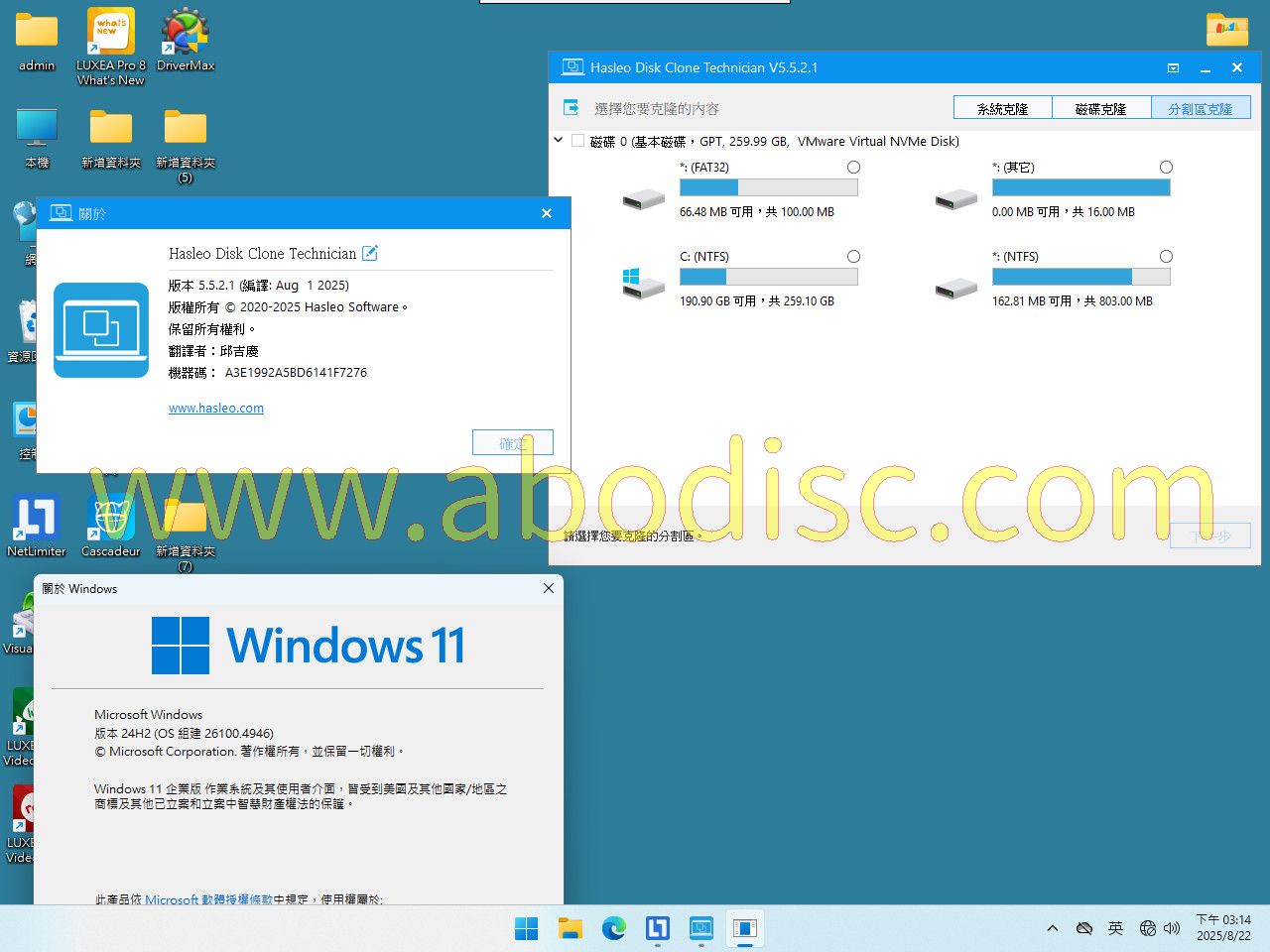The image size is (1270, 952).
Task: Open the 本機 desktop icon
Action: click(37, 138)
